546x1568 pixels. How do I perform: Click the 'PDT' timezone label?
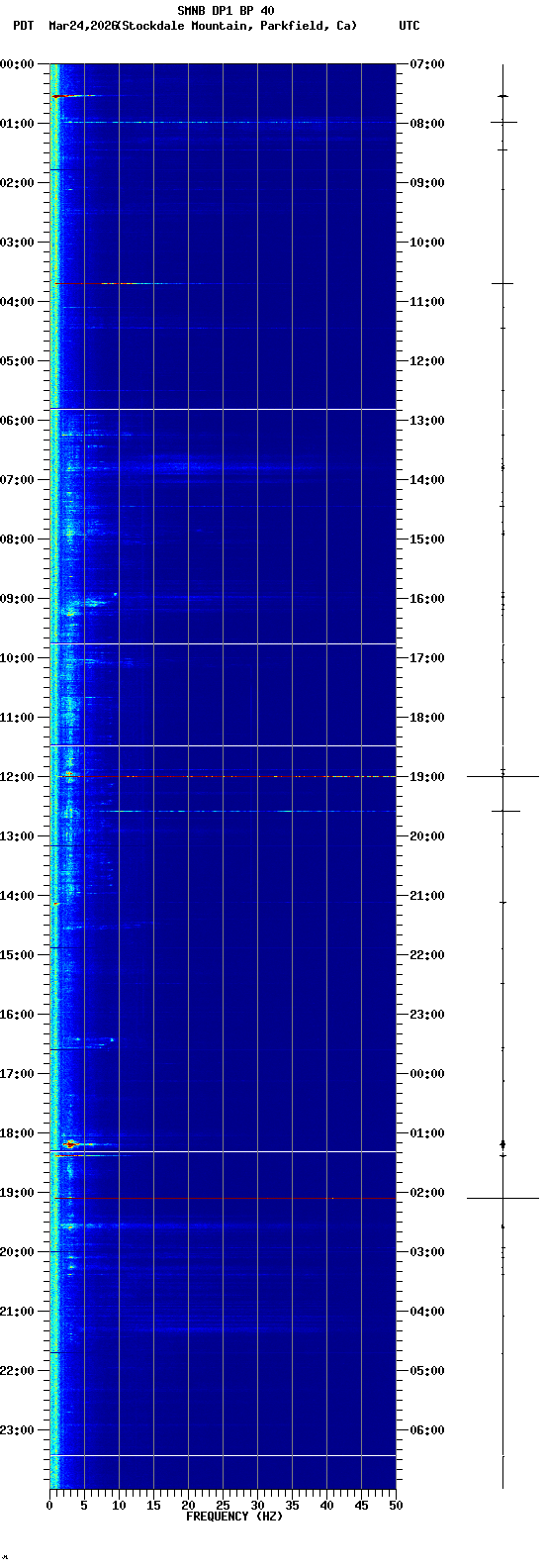(x=23, y=26)
